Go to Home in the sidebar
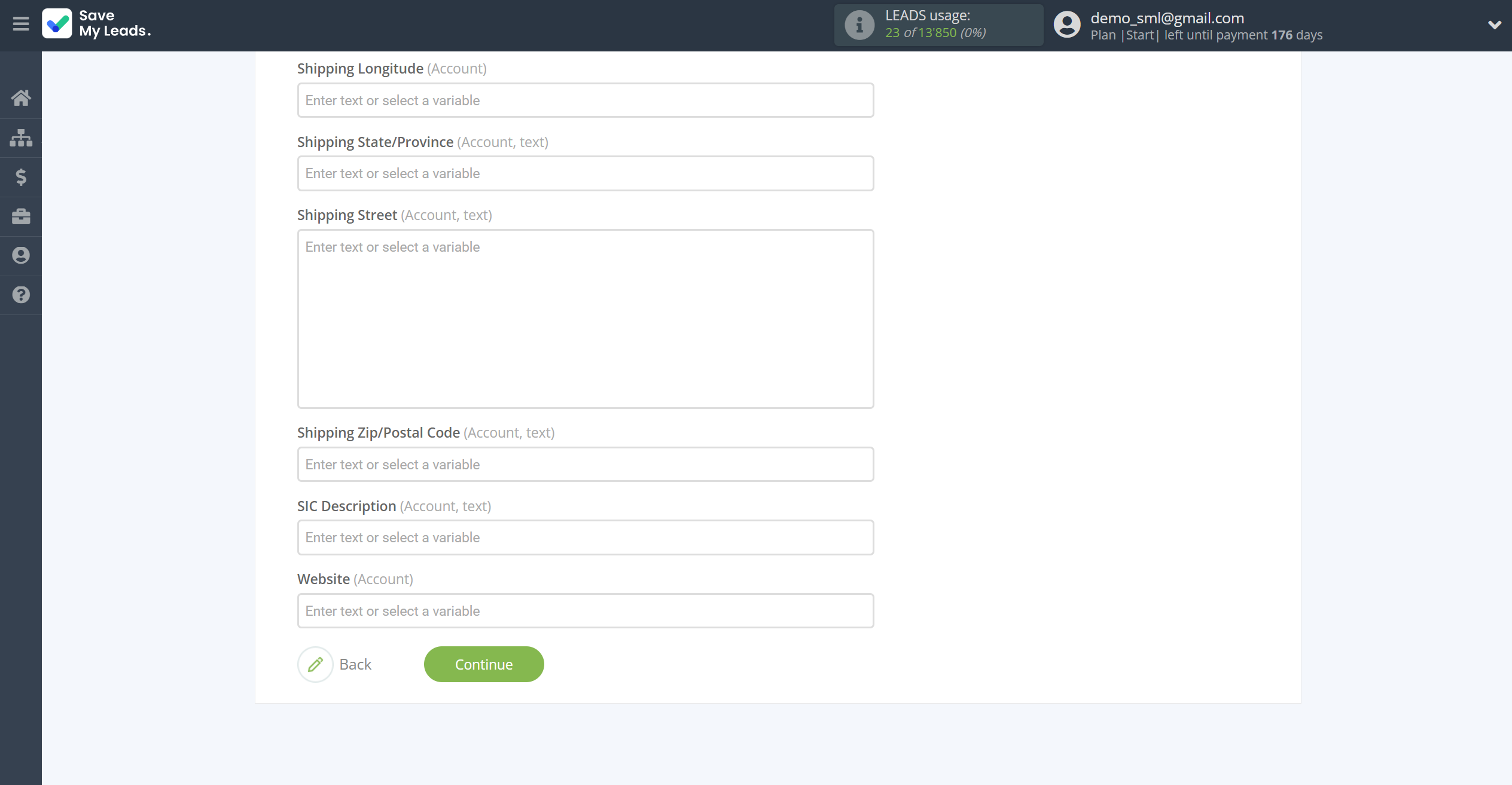The image size is (1512, 785). [x=21, y=97]
